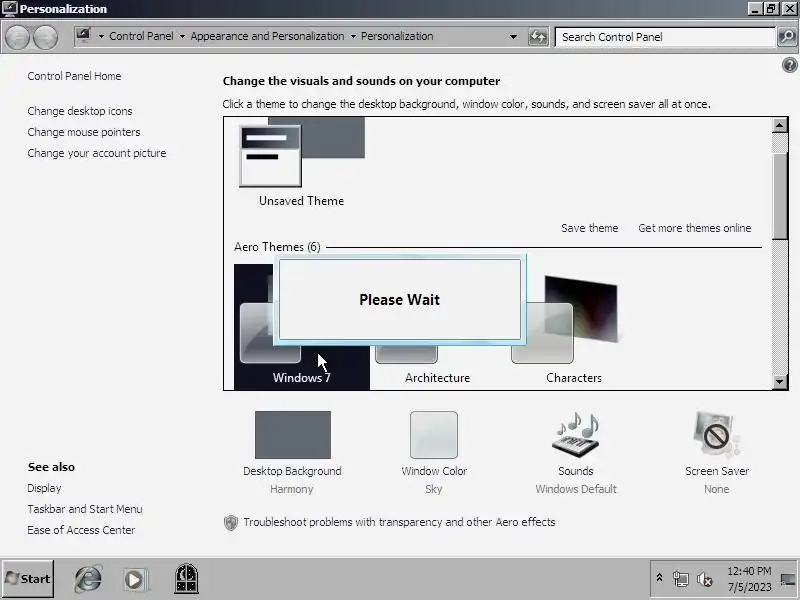800x600 pixels.
Task: Show hidden tray icons via the chevron
Action: point(659,578)
